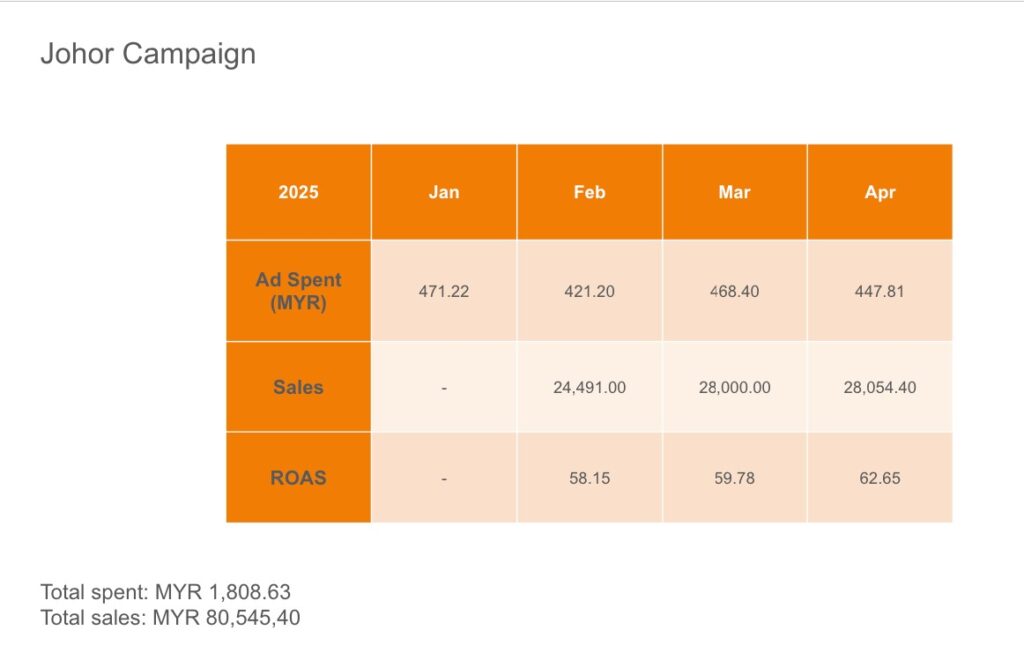
Task: Select the Jan column header
Action: coord(444,192)
